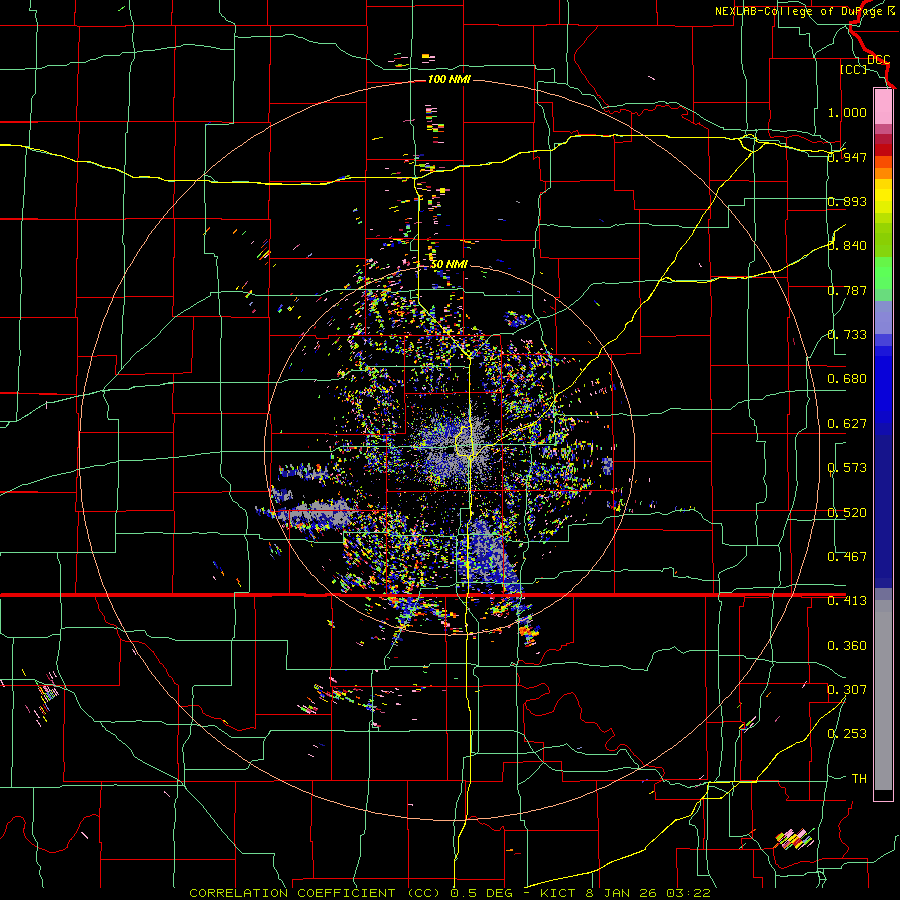Image resolution: width=900 pixels, height=900 pixels.
Task: Click the 50 NMI range ring label
Action: [x=449, y=265]
